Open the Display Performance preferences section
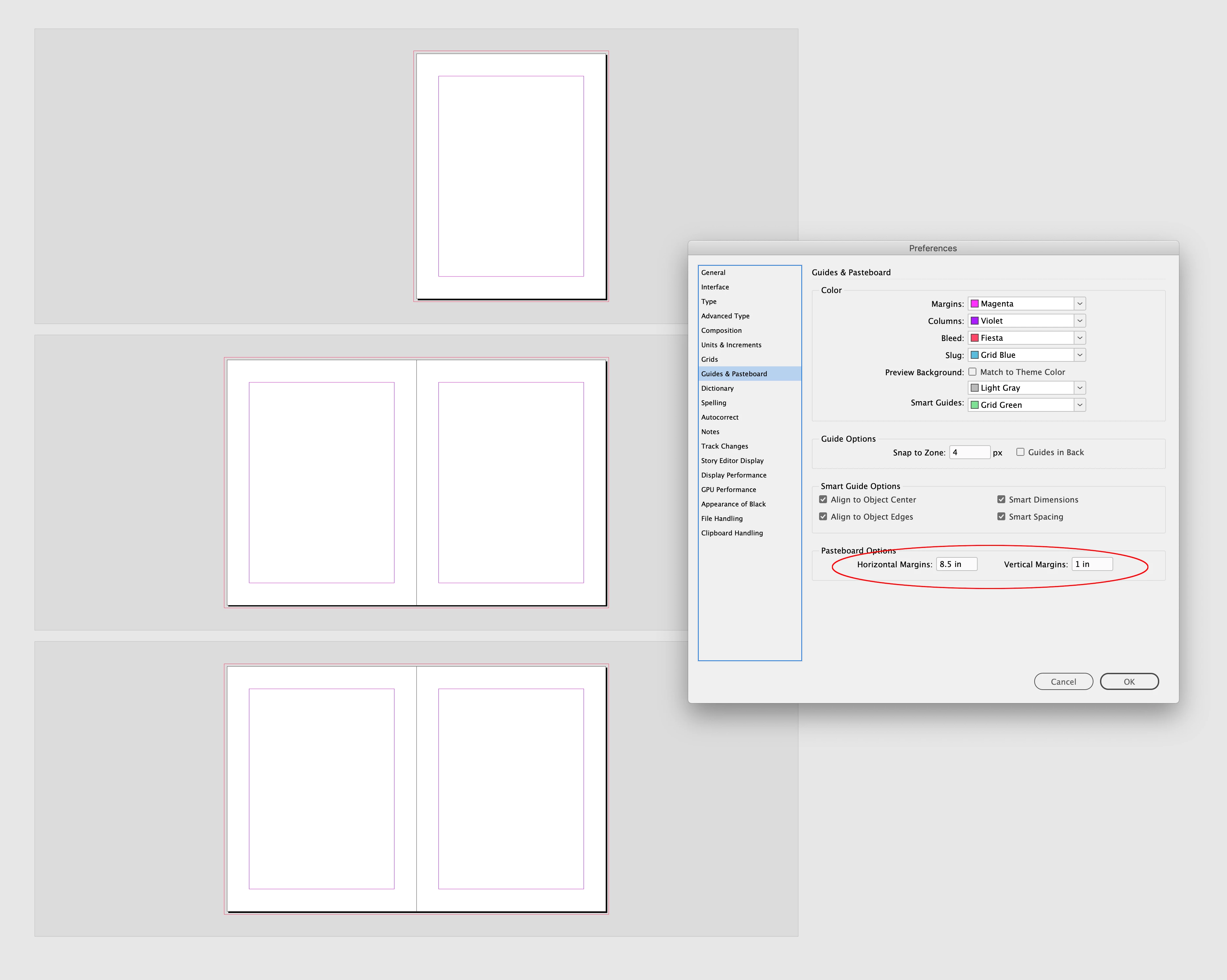This screenshot has width=1227, height=980. point(734,475)
